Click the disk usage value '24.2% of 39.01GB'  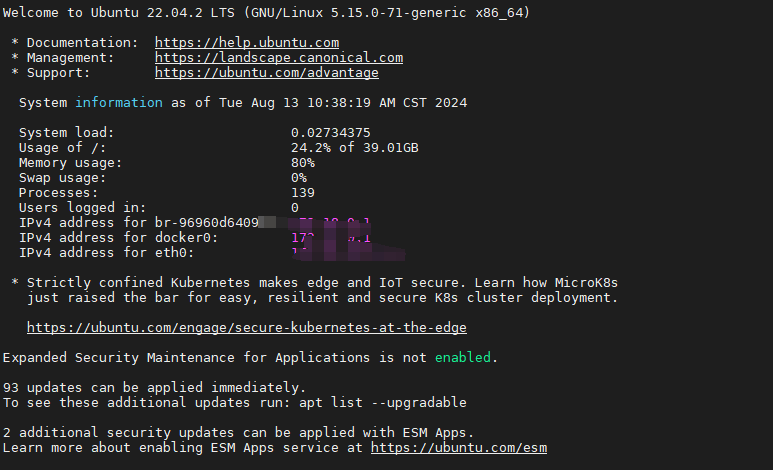coord(354,147)
